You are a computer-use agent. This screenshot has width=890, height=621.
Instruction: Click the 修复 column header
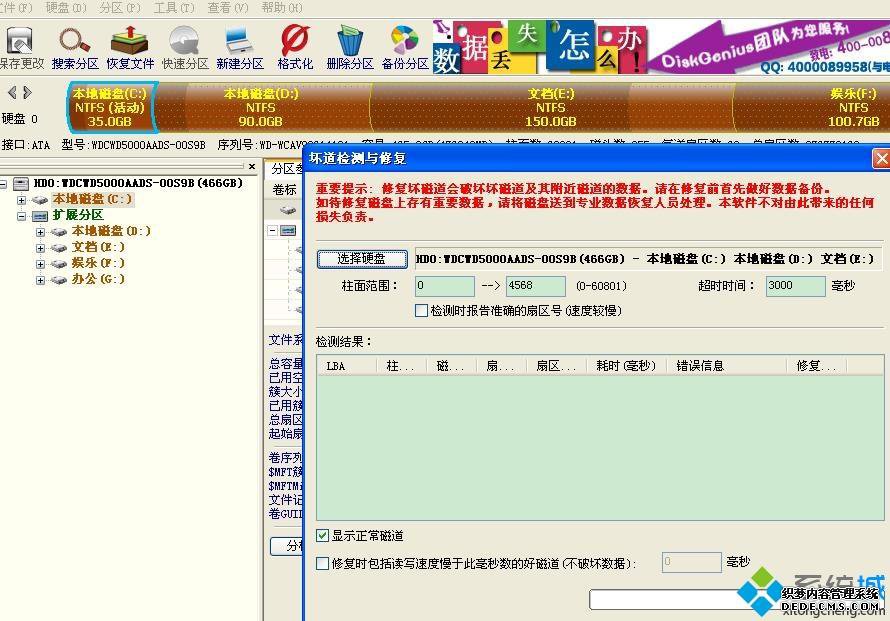816,366
